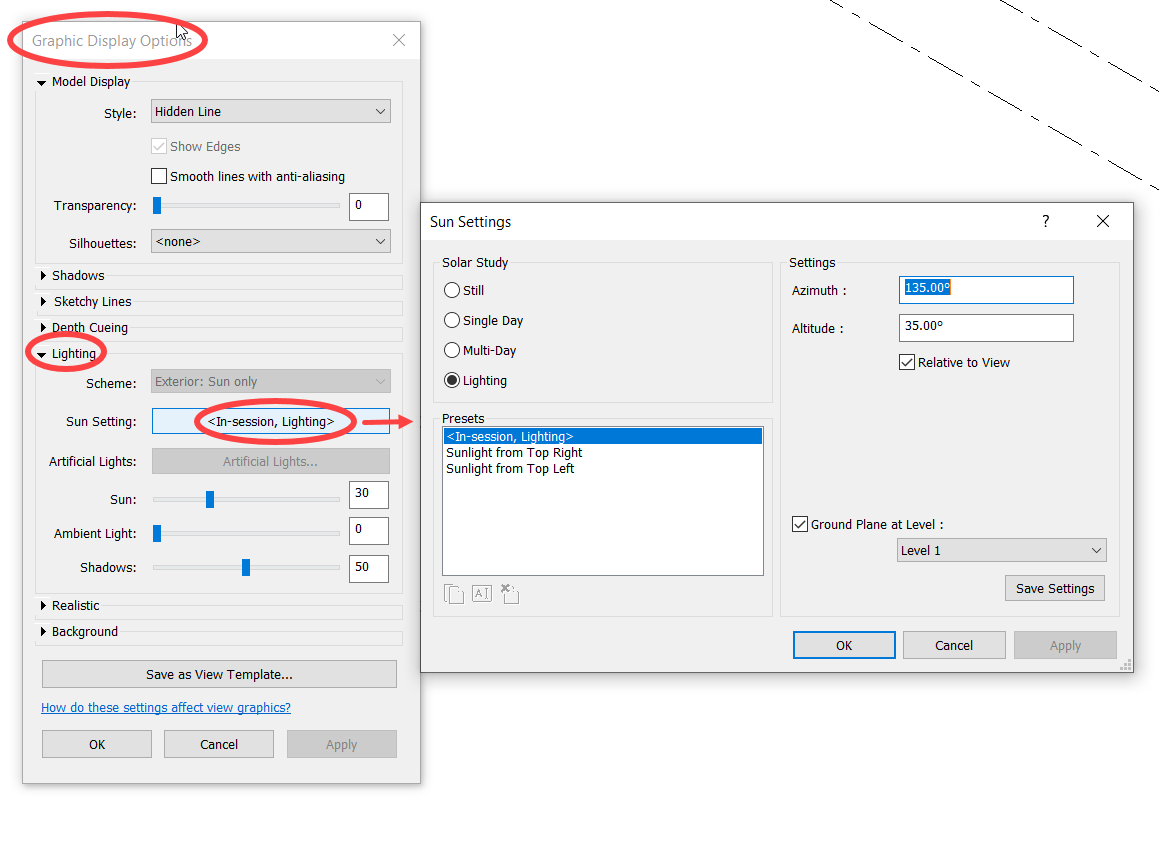Click the delete preset icon in Sun Settings
The height and width of the screenshot is (846, 1165).
[x=510, y=593]
